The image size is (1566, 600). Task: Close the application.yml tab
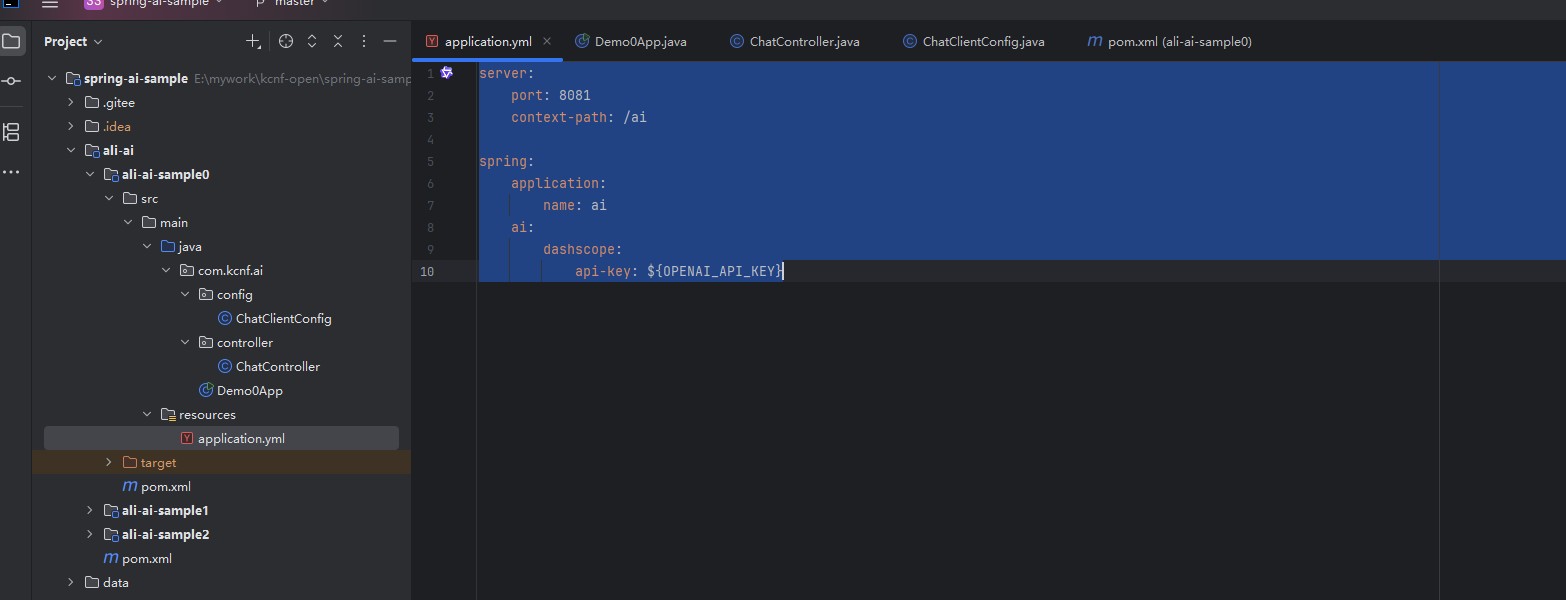click(x=547, y=41)
